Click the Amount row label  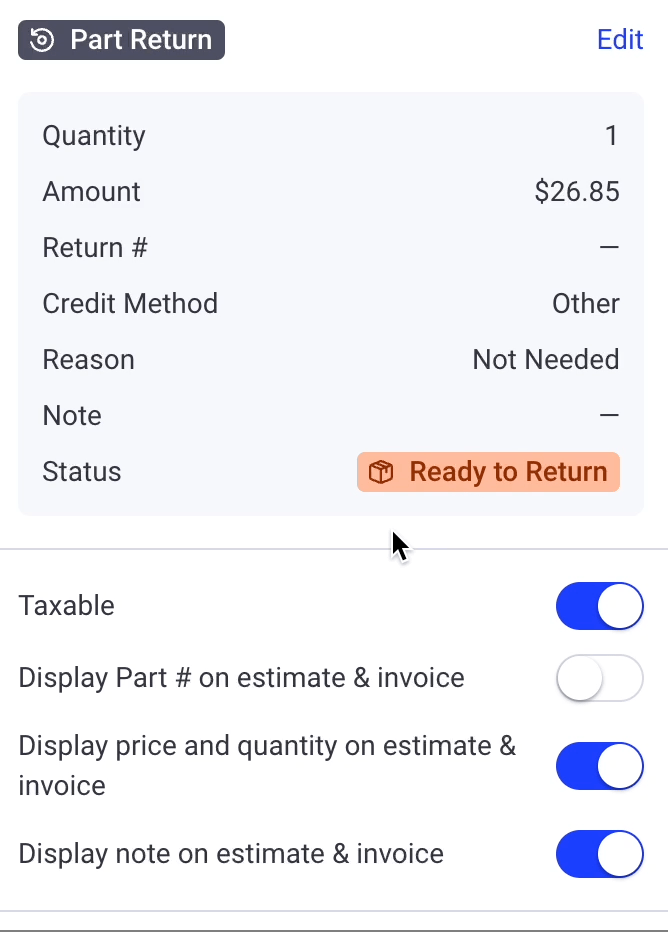pos(91,191)
